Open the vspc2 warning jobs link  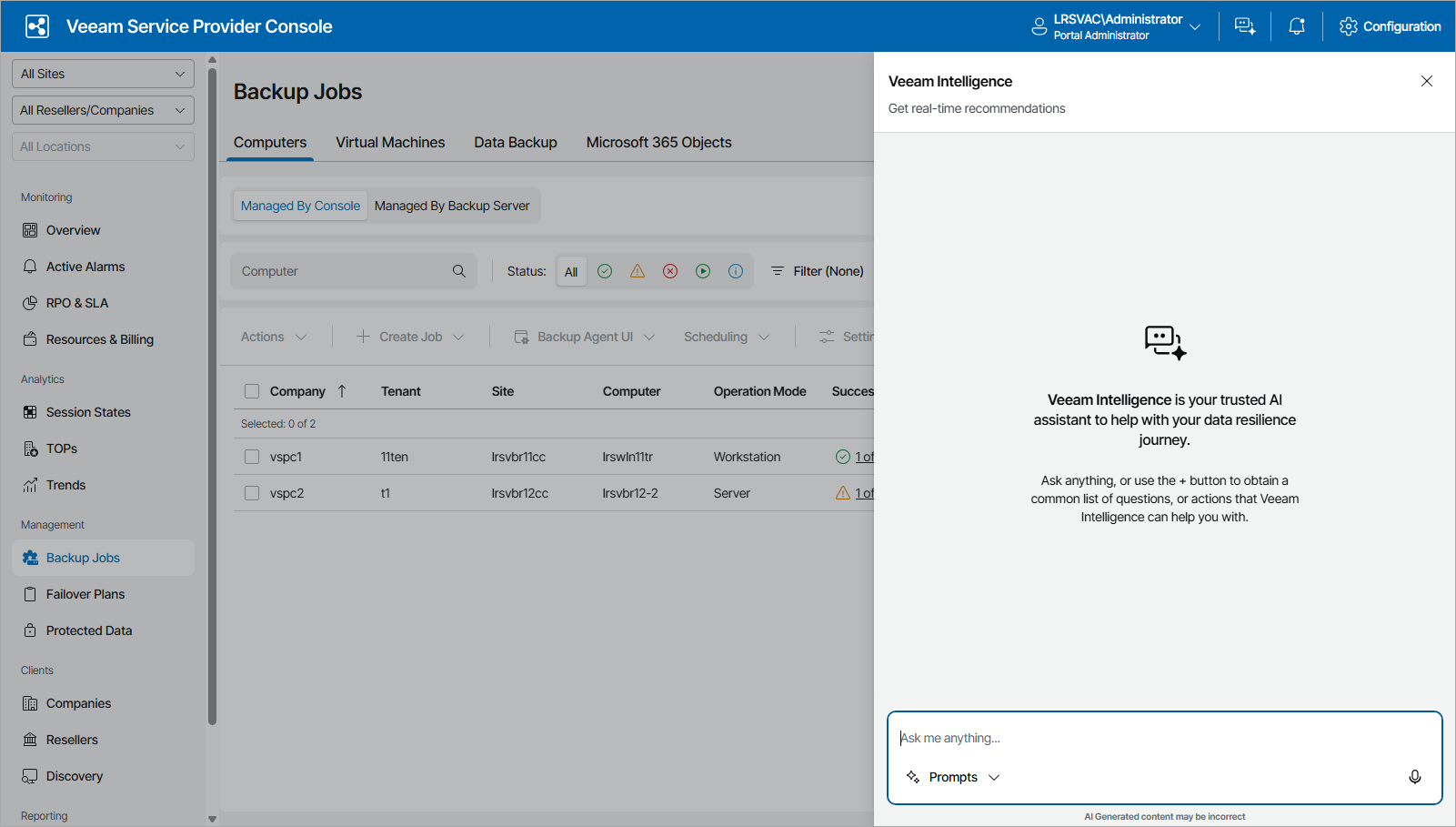tap(864, 493)
